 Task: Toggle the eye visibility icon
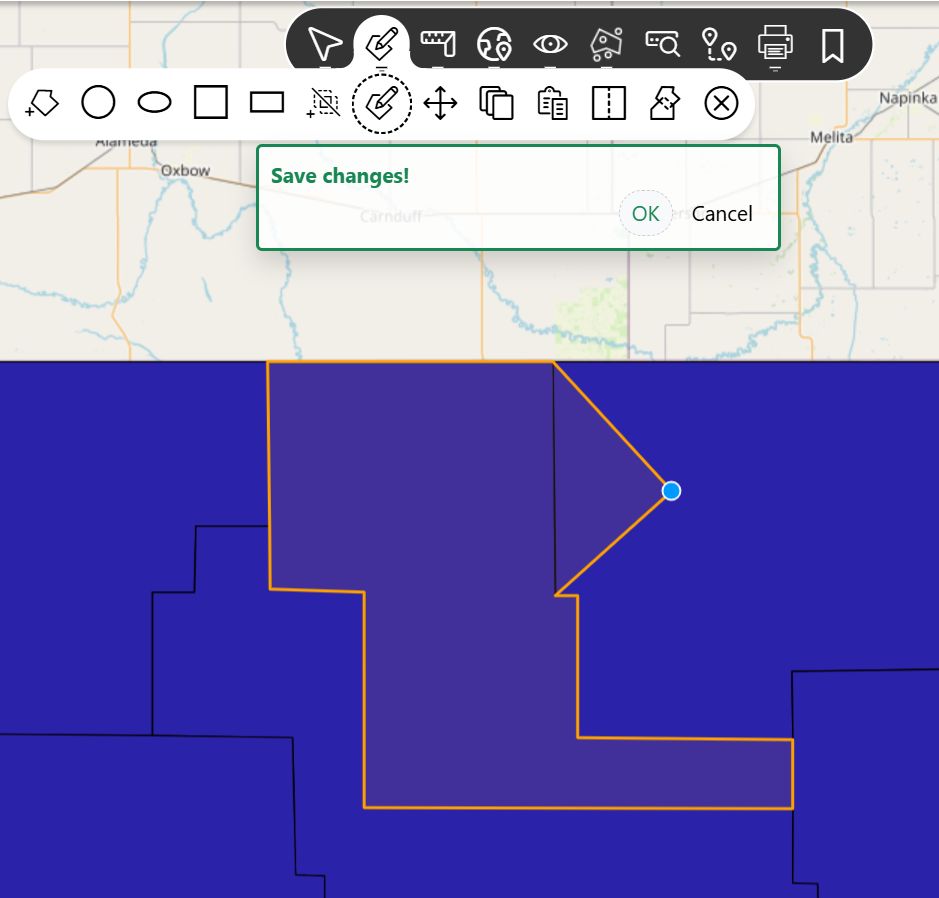click(550, 44)
